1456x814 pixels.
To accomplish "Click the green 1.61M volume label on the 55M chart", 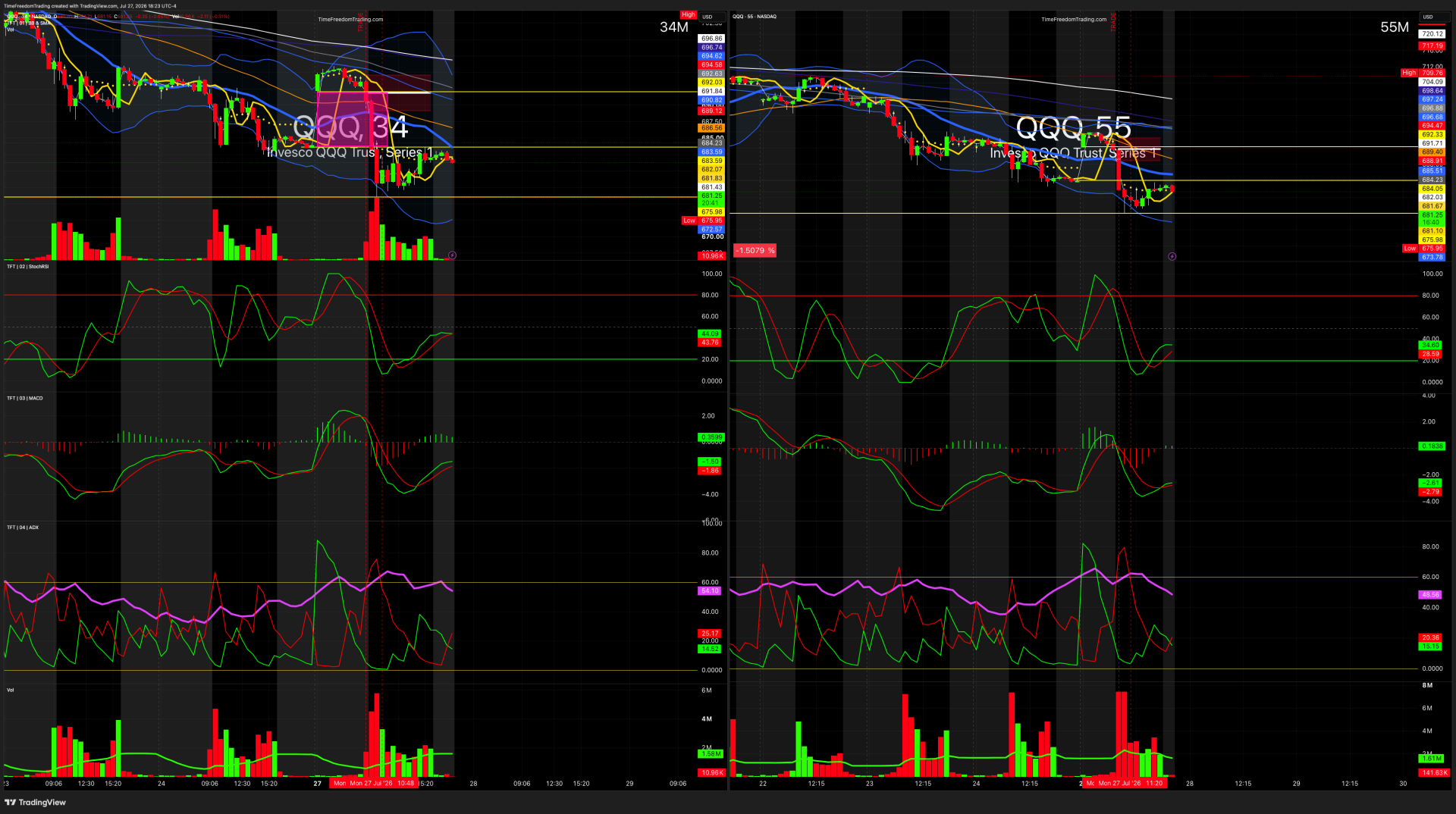I will tap(1431, 759).
